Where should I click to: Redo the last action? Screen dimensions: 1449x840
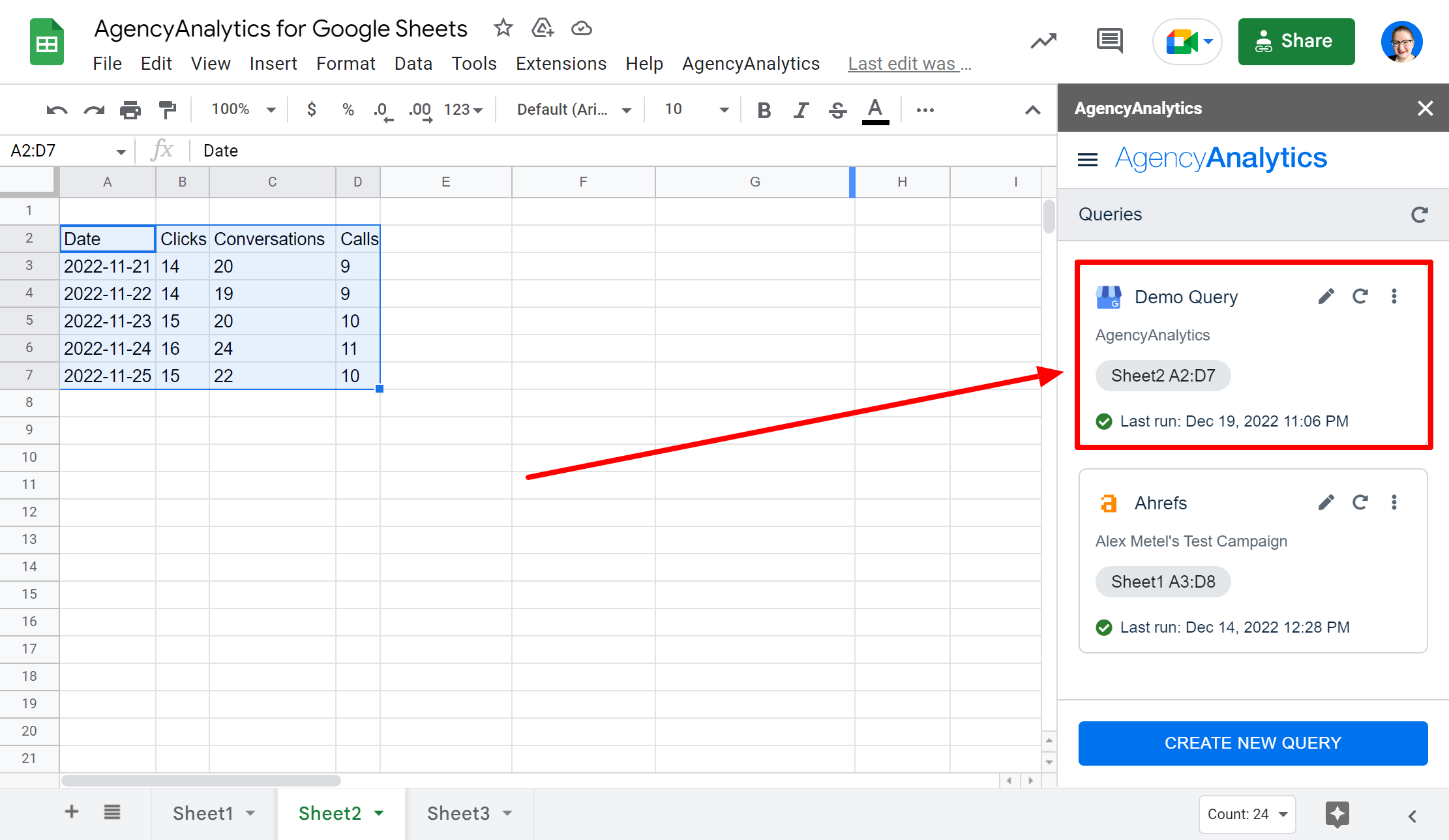pyautogui.click(x=94, y=110)
